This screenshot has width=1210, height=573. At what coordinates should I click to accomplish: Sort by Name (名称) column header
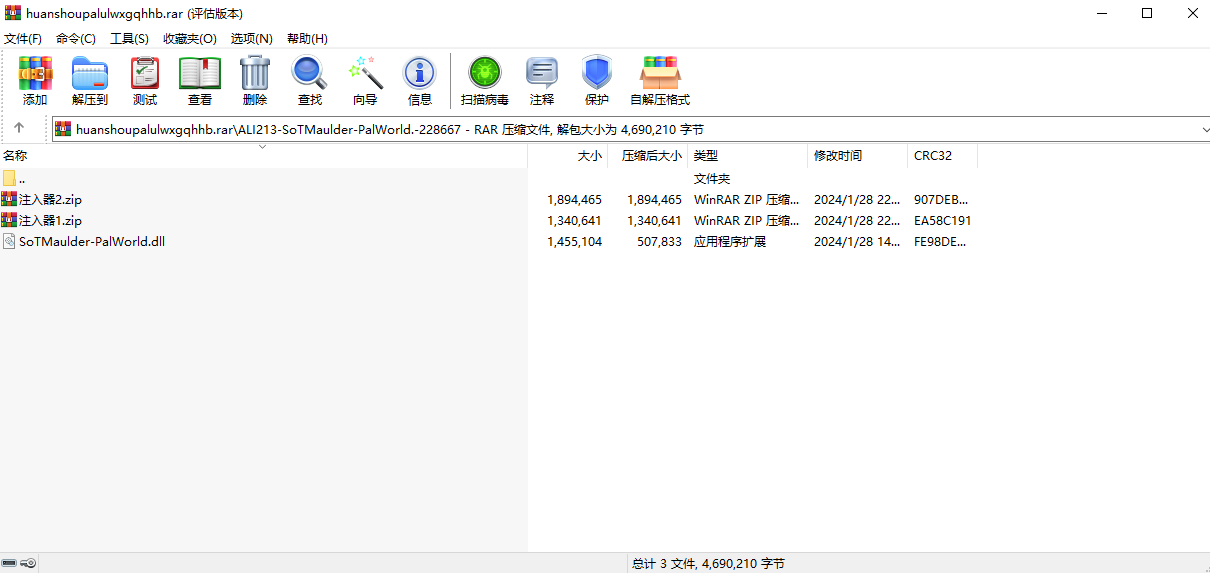[x=264, y=156]
